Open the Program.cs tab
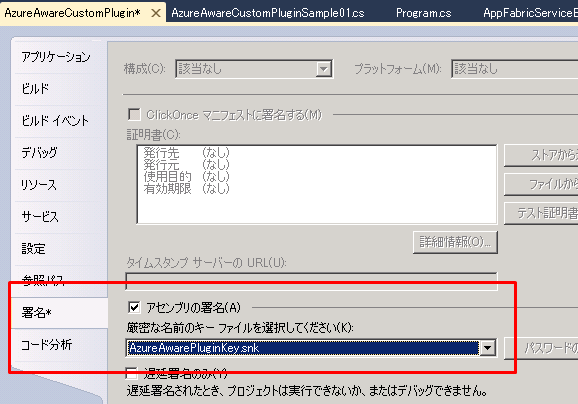578x404 pixels. [x=424, y=13]
